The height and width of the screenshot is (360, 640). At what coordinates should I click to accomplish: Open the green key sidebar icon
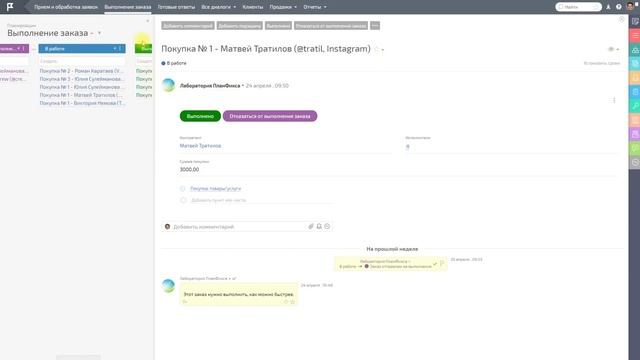point(635,106)
